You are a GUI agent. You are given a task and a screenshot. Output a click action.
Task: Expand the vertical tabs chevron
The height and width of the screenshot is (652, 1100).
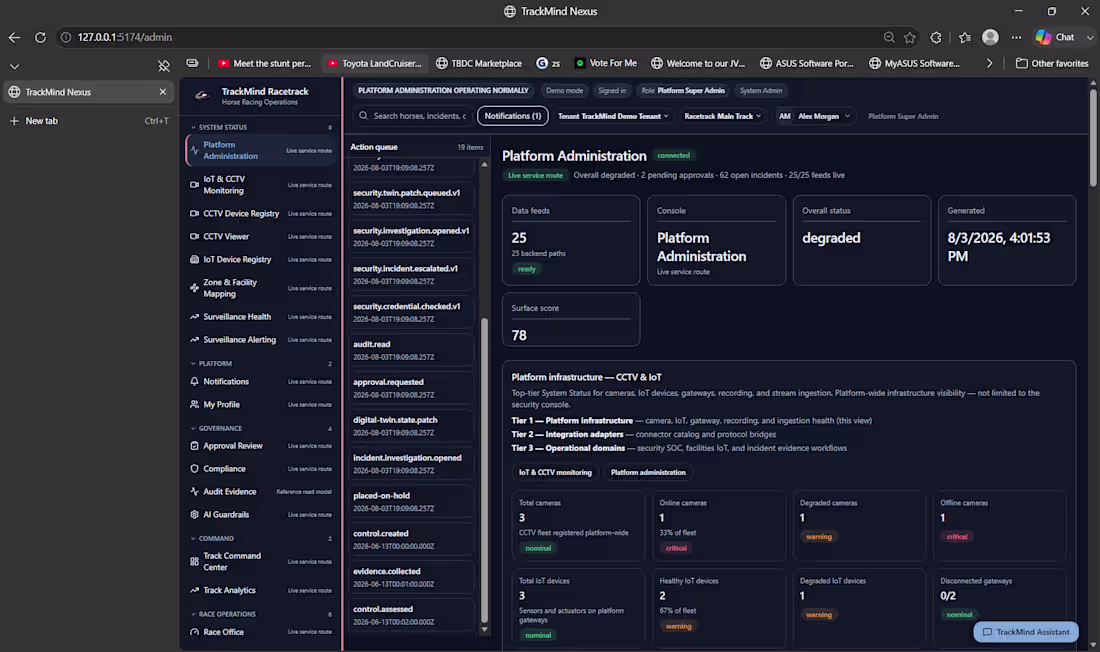coord(14,67)
